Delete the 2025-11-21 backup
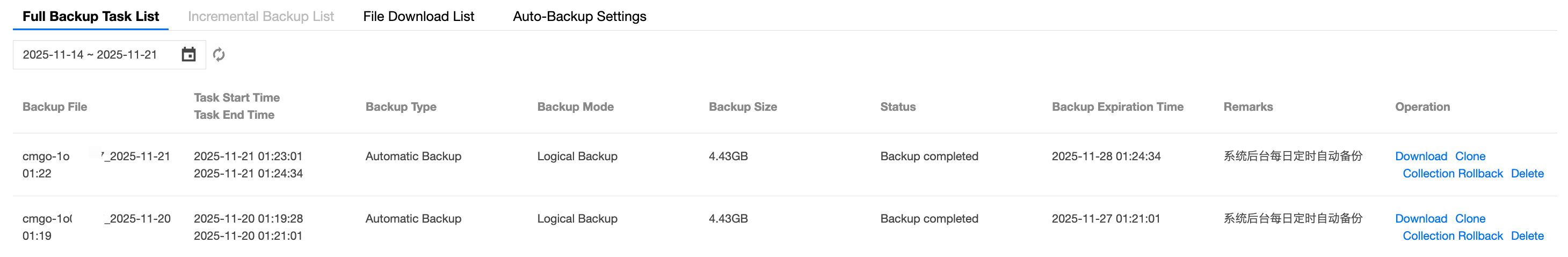Viewport: 1568px width, 257px height. point(1527,174)
